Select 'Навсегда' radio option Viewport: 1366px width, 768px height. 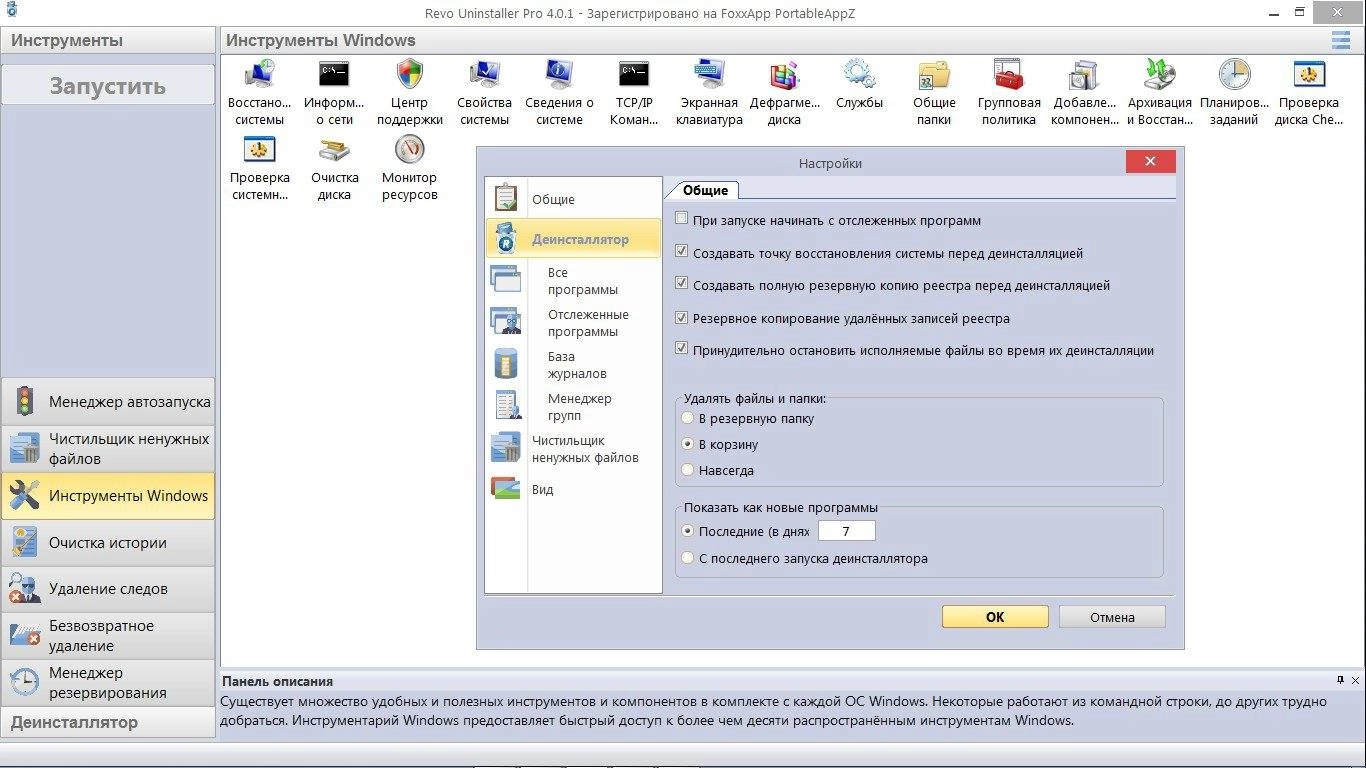click(687, 469)
